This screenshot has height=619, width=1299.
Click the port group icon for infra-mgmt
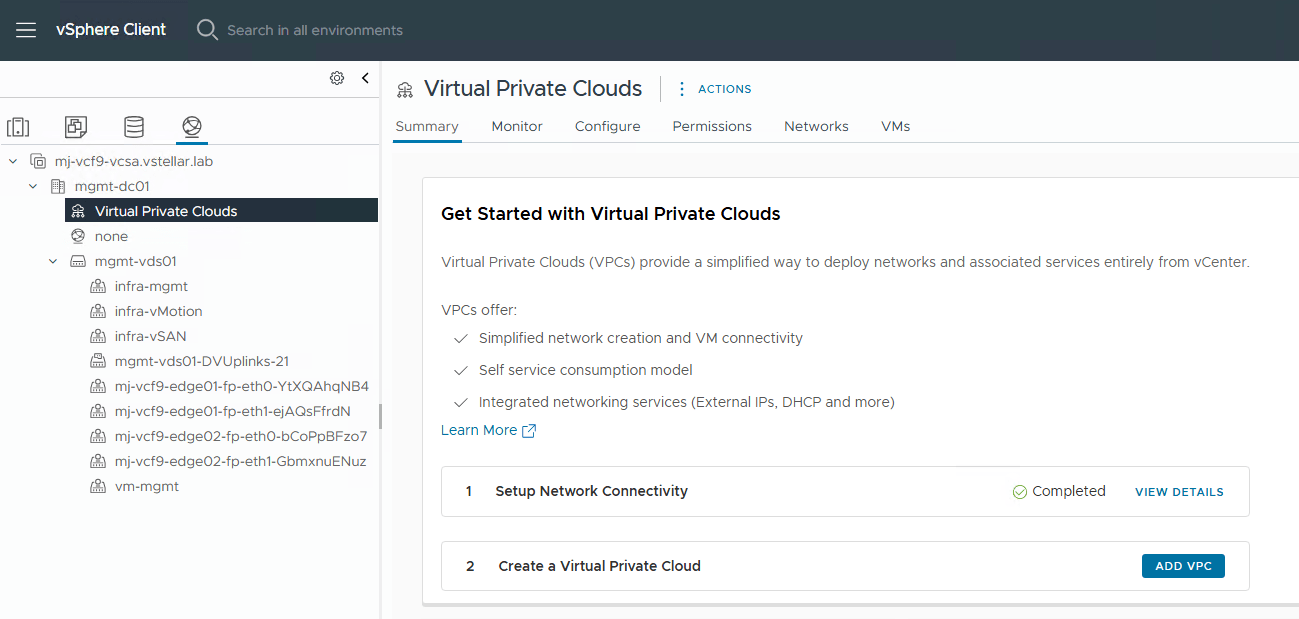coord(98,286)
